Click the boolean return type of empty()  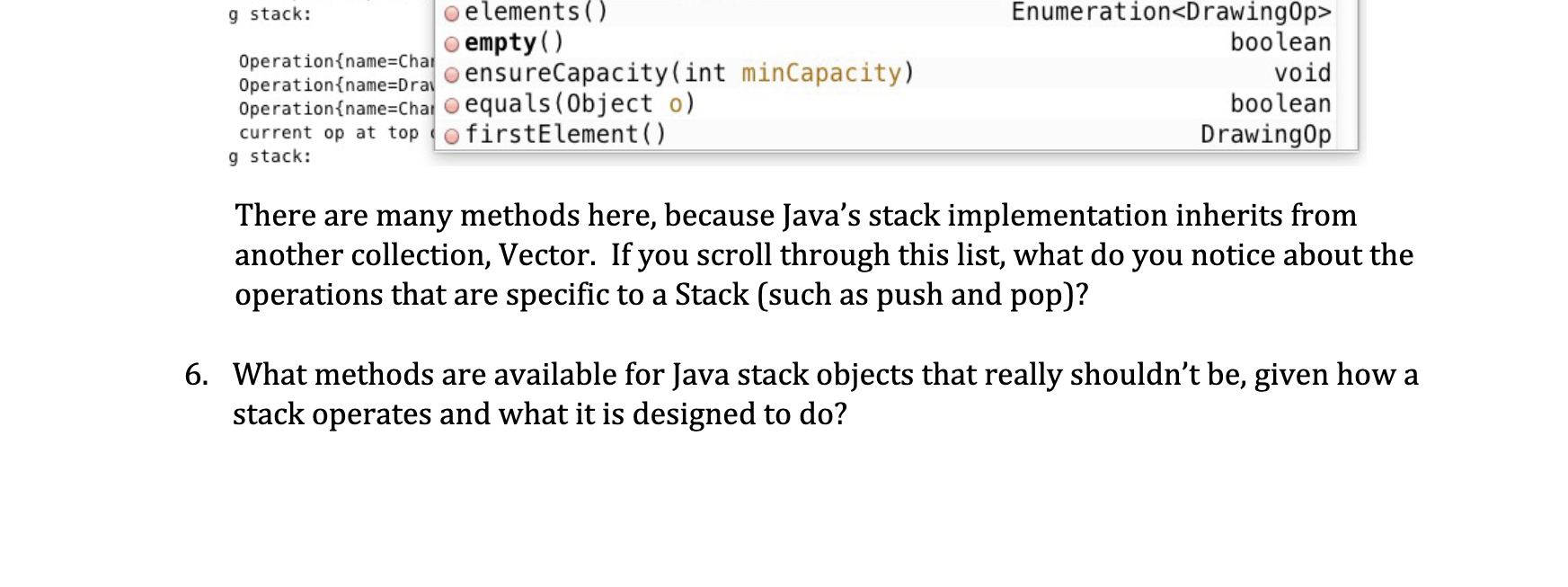[x=1280, y=42]
